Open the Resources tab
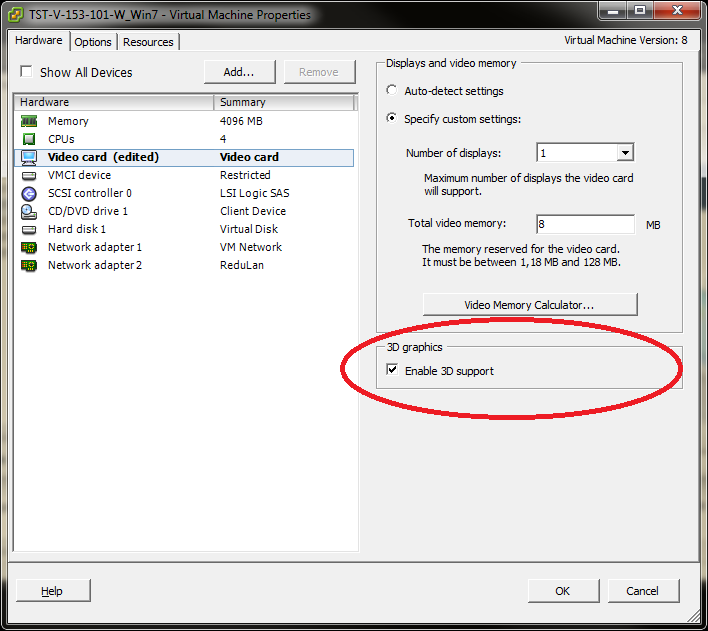 148,42
